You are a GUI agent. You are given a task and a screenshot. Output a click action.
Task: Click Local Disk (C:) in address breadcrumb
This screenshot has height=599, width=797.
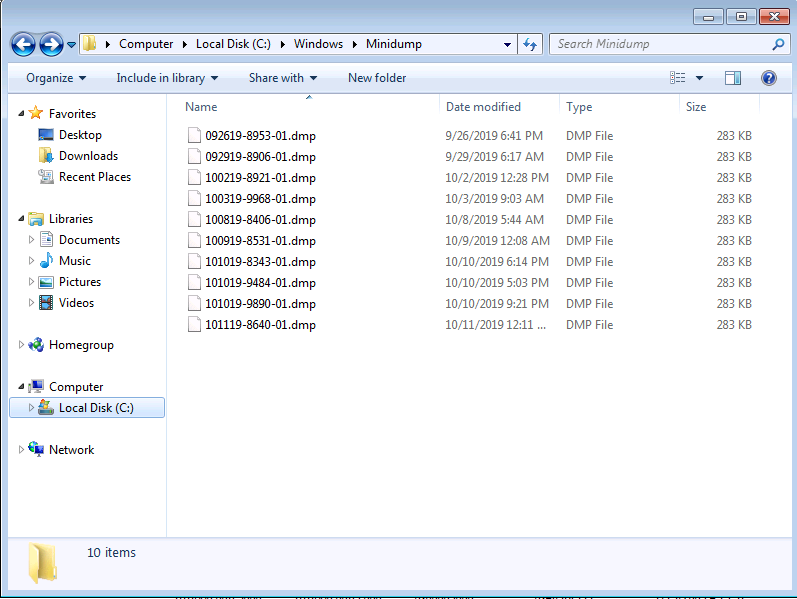[233, 44]
